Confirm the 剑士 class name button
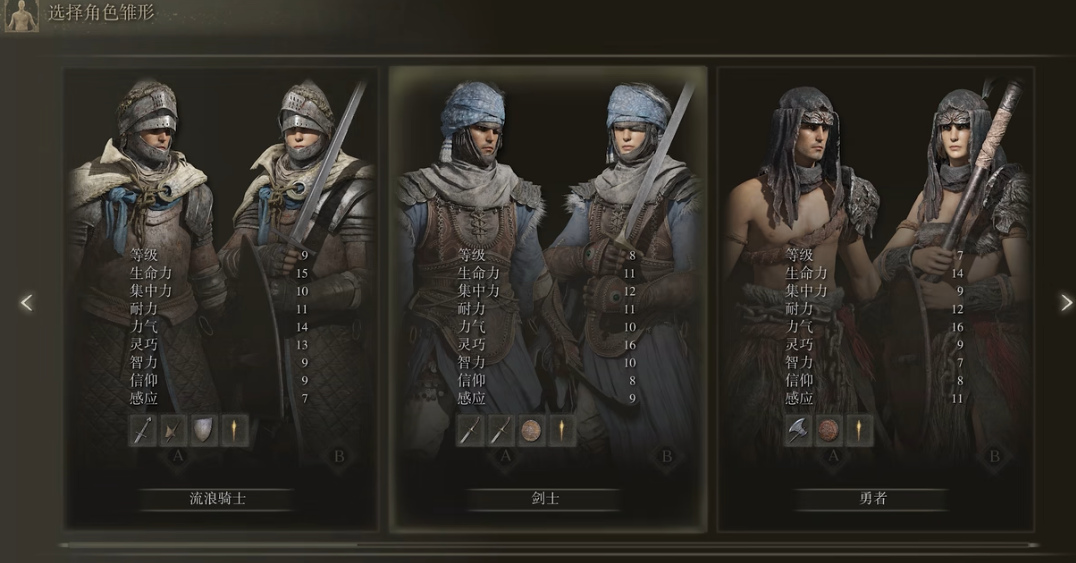This screenshot has height=563, width=1076. click(545, 499)
